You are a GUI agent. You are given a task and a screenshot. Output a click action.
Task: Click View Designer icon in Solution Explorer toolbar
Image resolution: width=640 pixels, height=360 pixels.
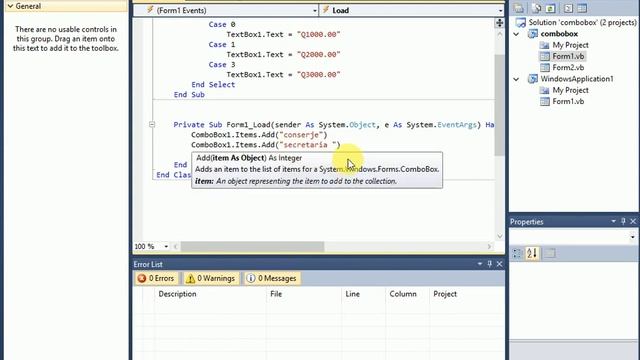coord(582,8)
